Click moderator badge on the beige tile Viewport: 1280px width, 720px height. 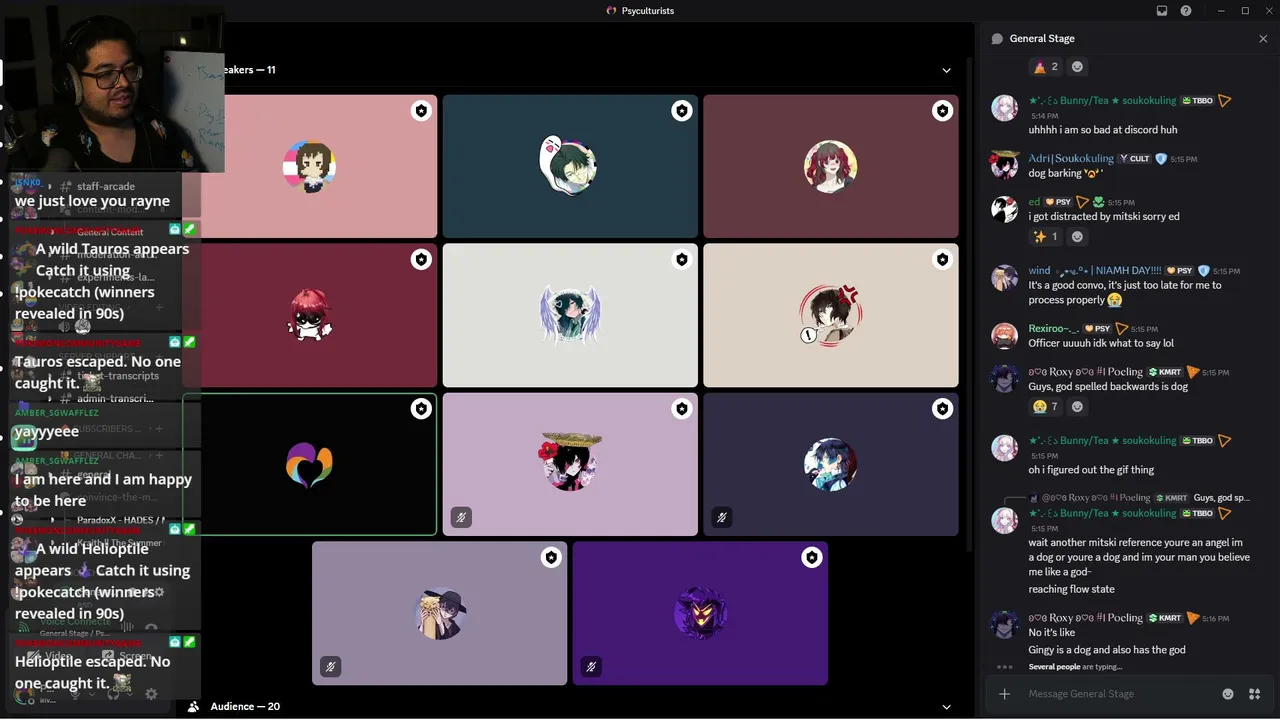pyautogui.click(x=942, y=260)
